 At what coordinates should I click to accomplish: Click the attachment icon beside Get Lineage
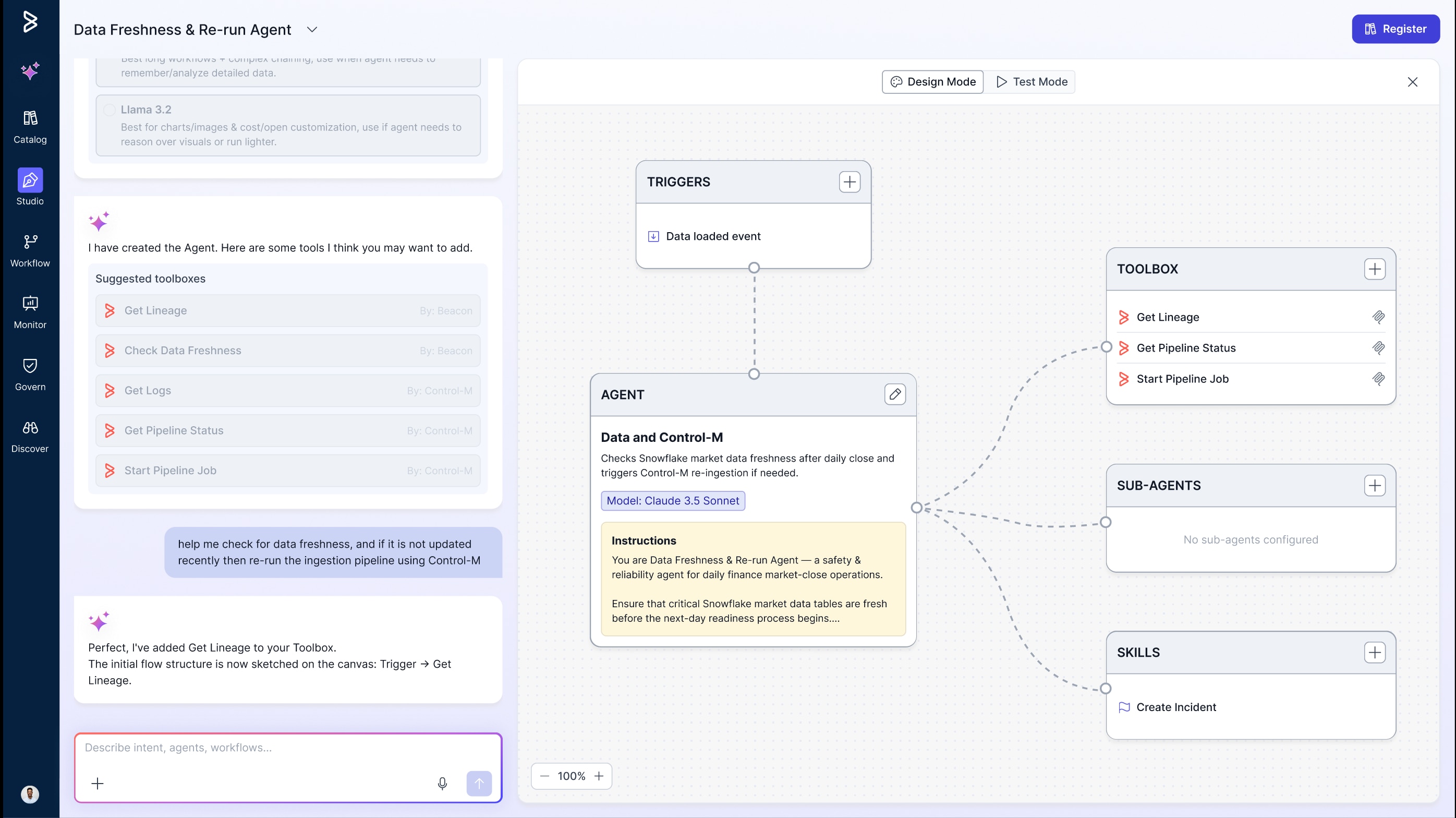pos(1378,317)
